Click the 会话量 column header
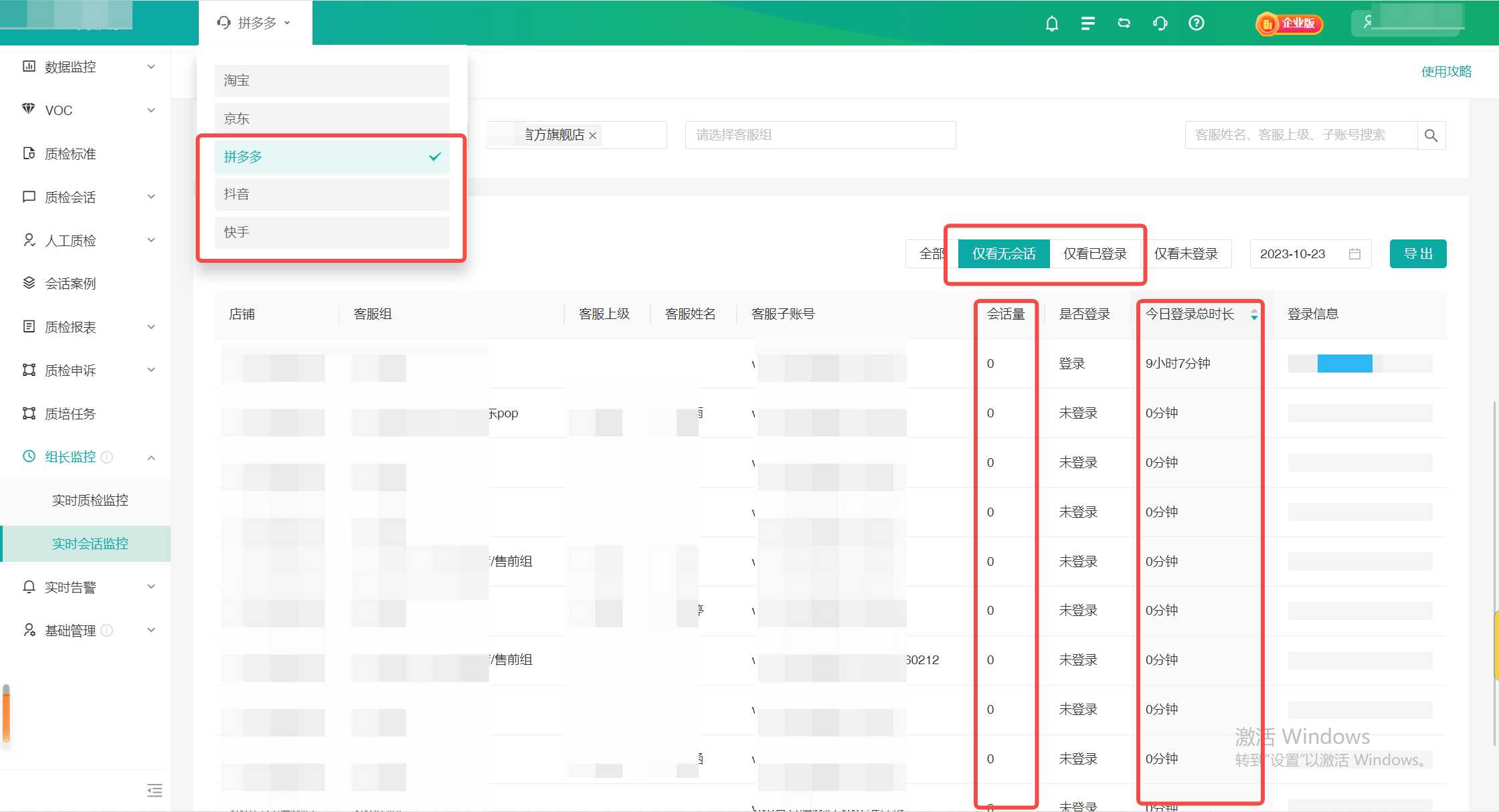1499x812 pixels. click(1006, 314)
